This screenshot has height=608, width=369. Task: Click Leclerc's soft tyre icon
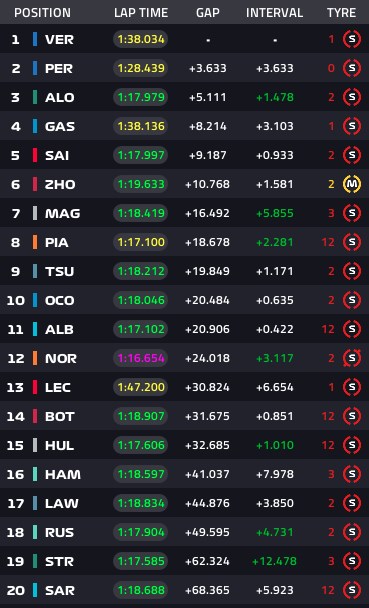click(x=352, y=387)
